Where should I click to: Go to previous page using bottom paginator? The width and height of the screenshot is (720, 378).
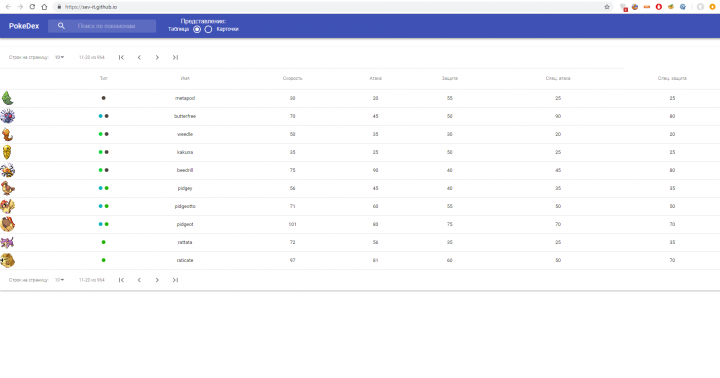[139, 280]
